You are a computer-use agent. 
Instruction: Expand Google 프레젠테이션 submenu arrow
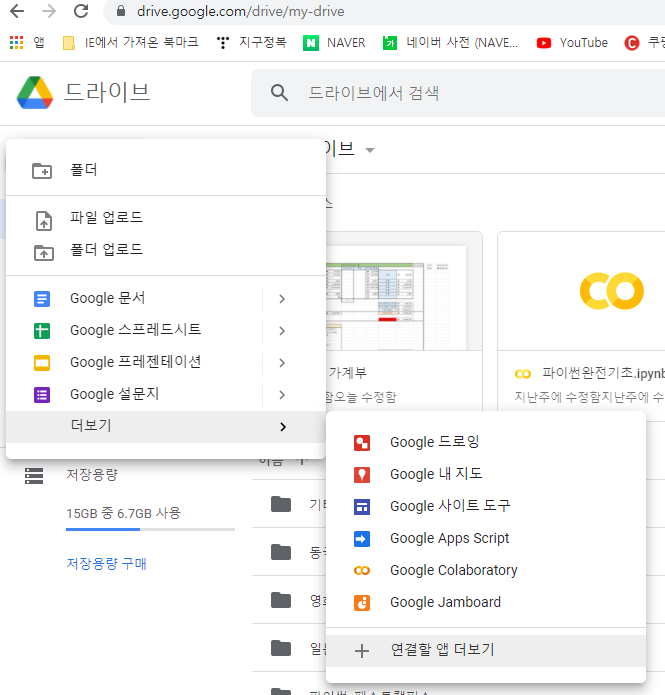click(x=282, y=363)
